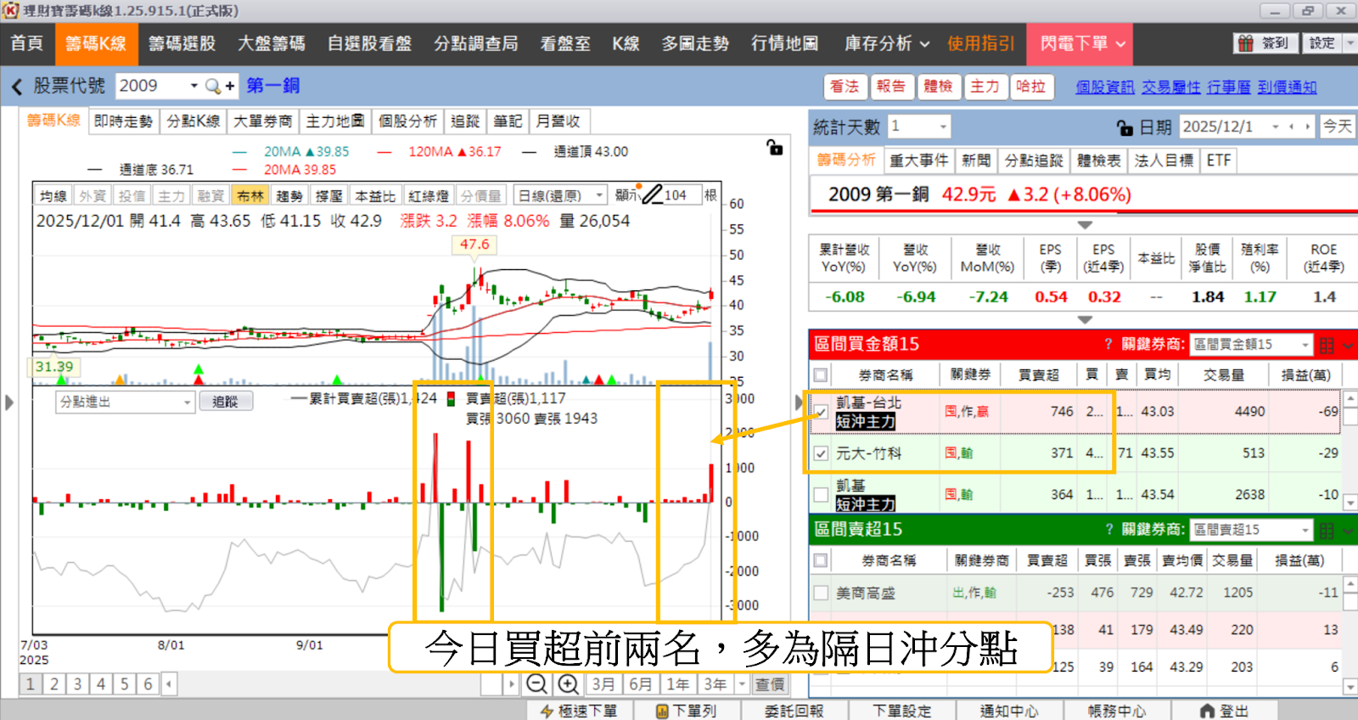This screenshot has height=720, width=1358.
Task: Switch to the 主力地圖 tab
Action: click(335, 121)
